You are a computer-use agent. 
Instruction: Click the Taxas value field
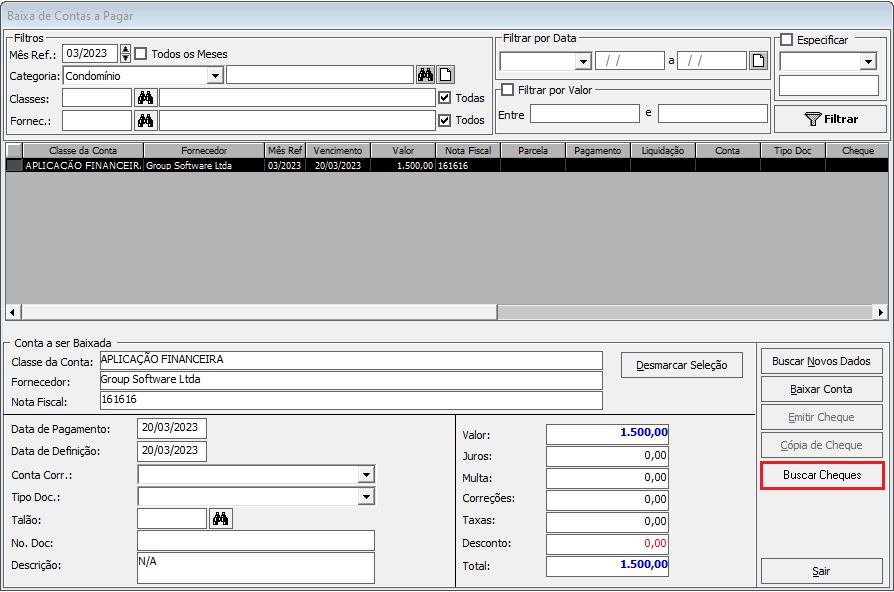click(x=607, y=522)
